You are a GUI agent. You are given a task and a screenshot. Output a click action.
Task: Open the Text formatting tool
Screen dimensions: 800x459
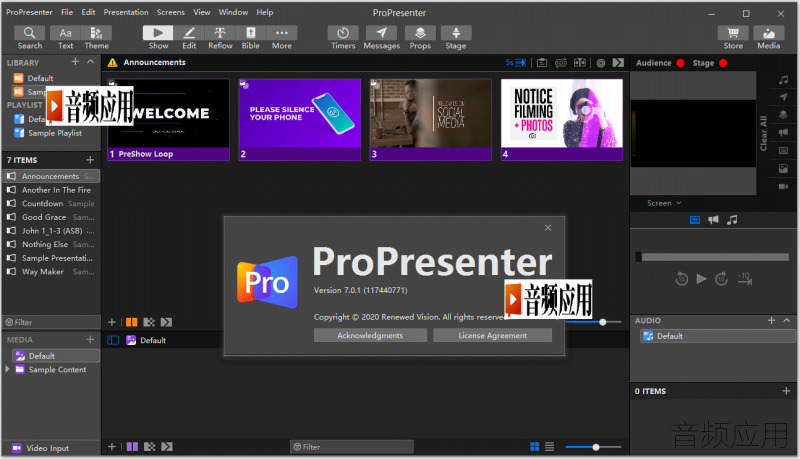tap(65, 38)
